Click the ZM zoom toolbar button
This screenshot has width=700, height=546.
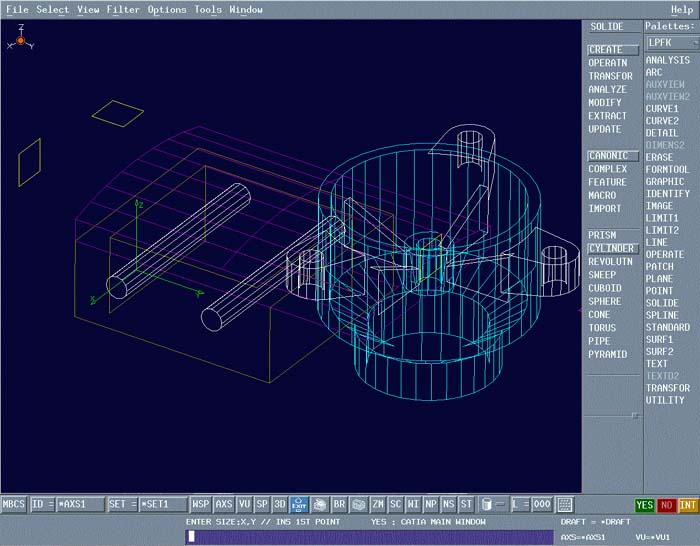[x=378, y=505]
